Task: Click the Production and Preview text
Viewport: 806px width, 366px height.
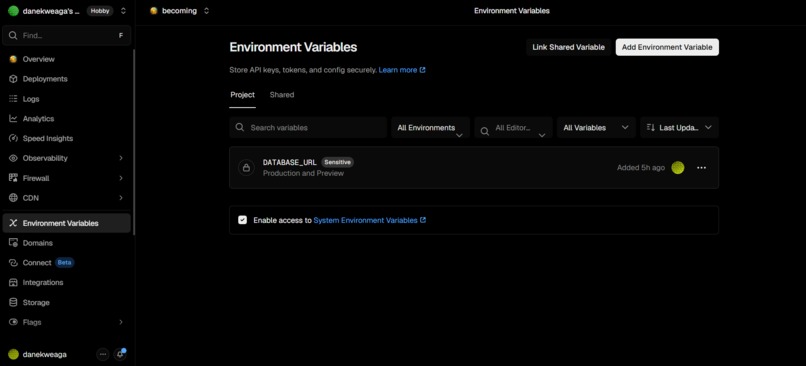Action: (303, 173)
